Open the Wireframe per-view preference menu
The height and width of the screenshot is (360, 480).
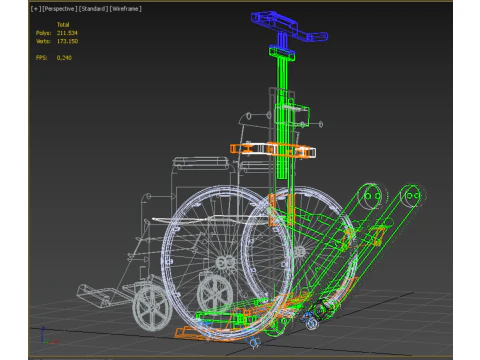(126, 9)
